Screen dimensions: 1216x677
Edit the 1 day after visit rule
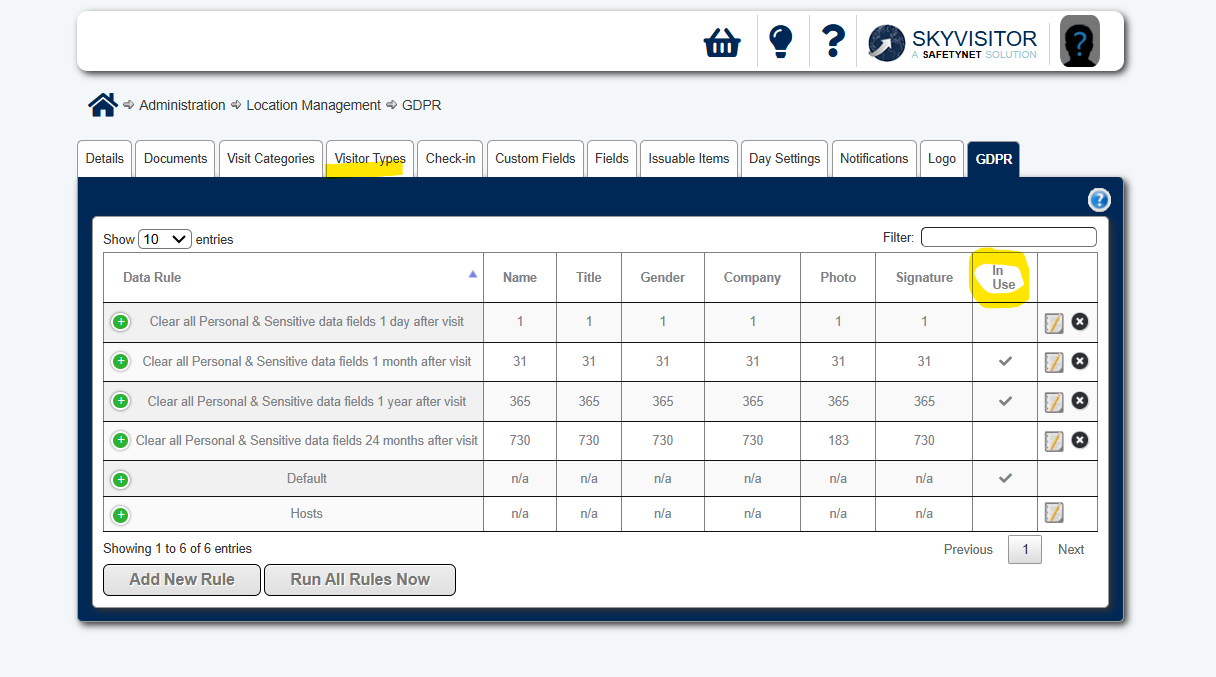coord(1054,322)
